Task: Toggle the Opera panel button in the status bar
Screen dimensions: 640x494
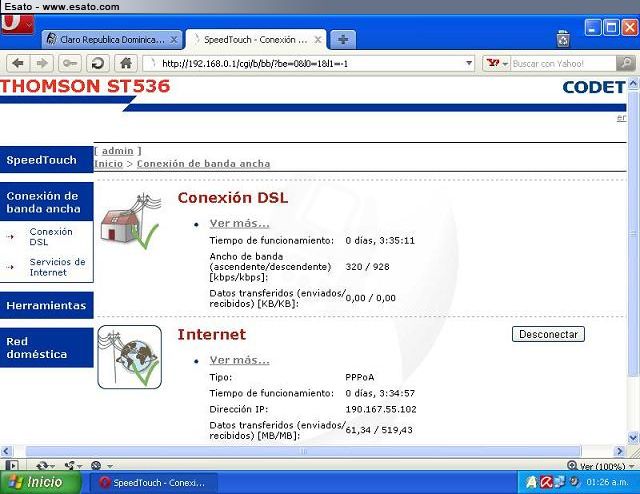Action: 12,465
